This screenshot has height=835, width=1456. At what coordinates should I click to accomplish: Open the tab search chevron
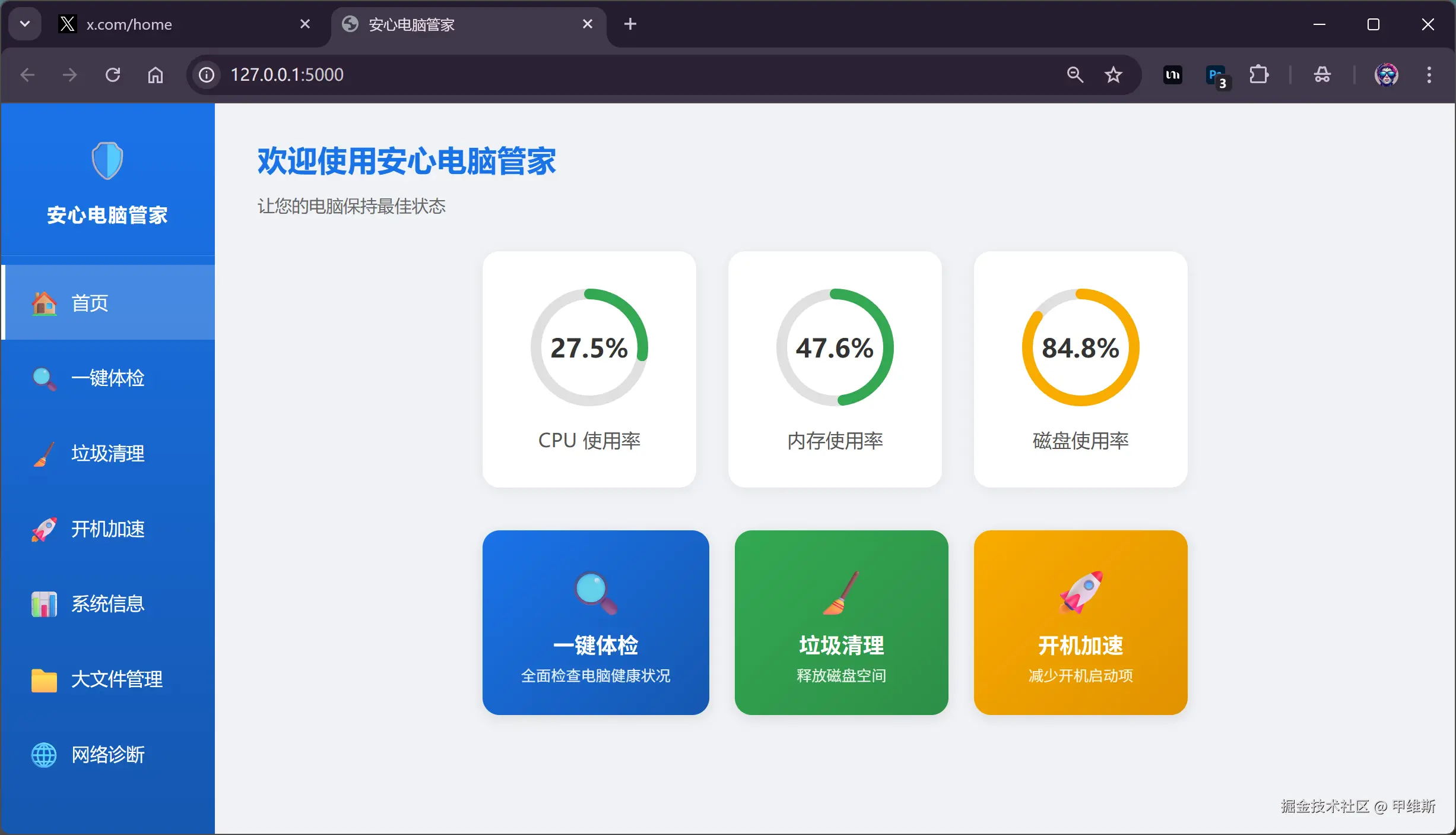(x=24, y=24)
